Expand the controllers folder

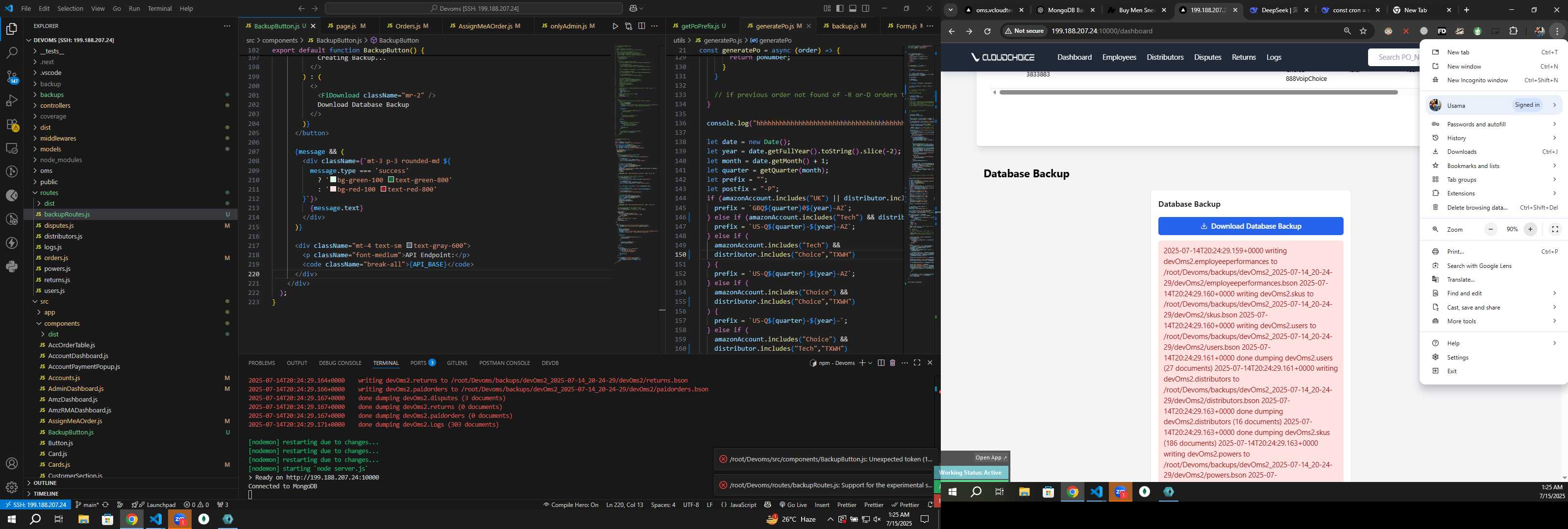(x=55, y=105)
